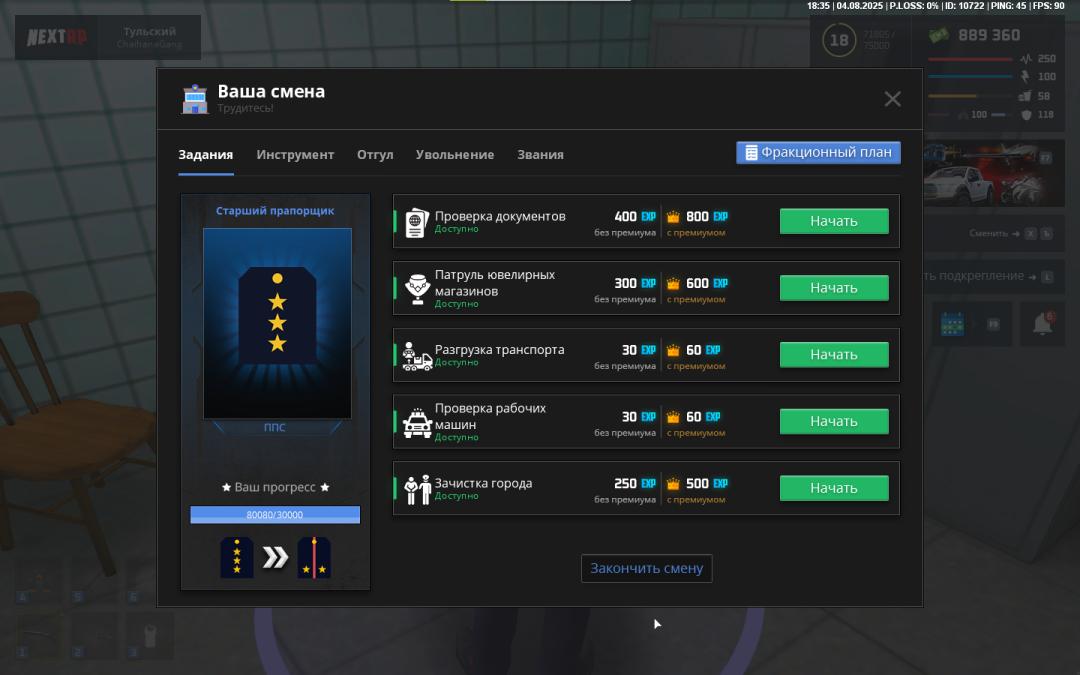1080x675 pixels.
Task: Click the current rank three-star epaulette icon
Action: pos(237,557)
